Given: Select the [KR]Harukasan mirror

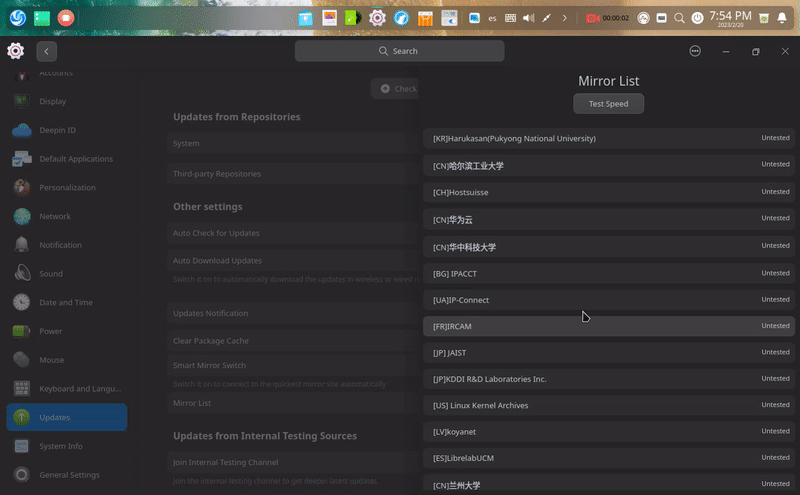Looking at the screenshot, I should [x=609, y=138].
